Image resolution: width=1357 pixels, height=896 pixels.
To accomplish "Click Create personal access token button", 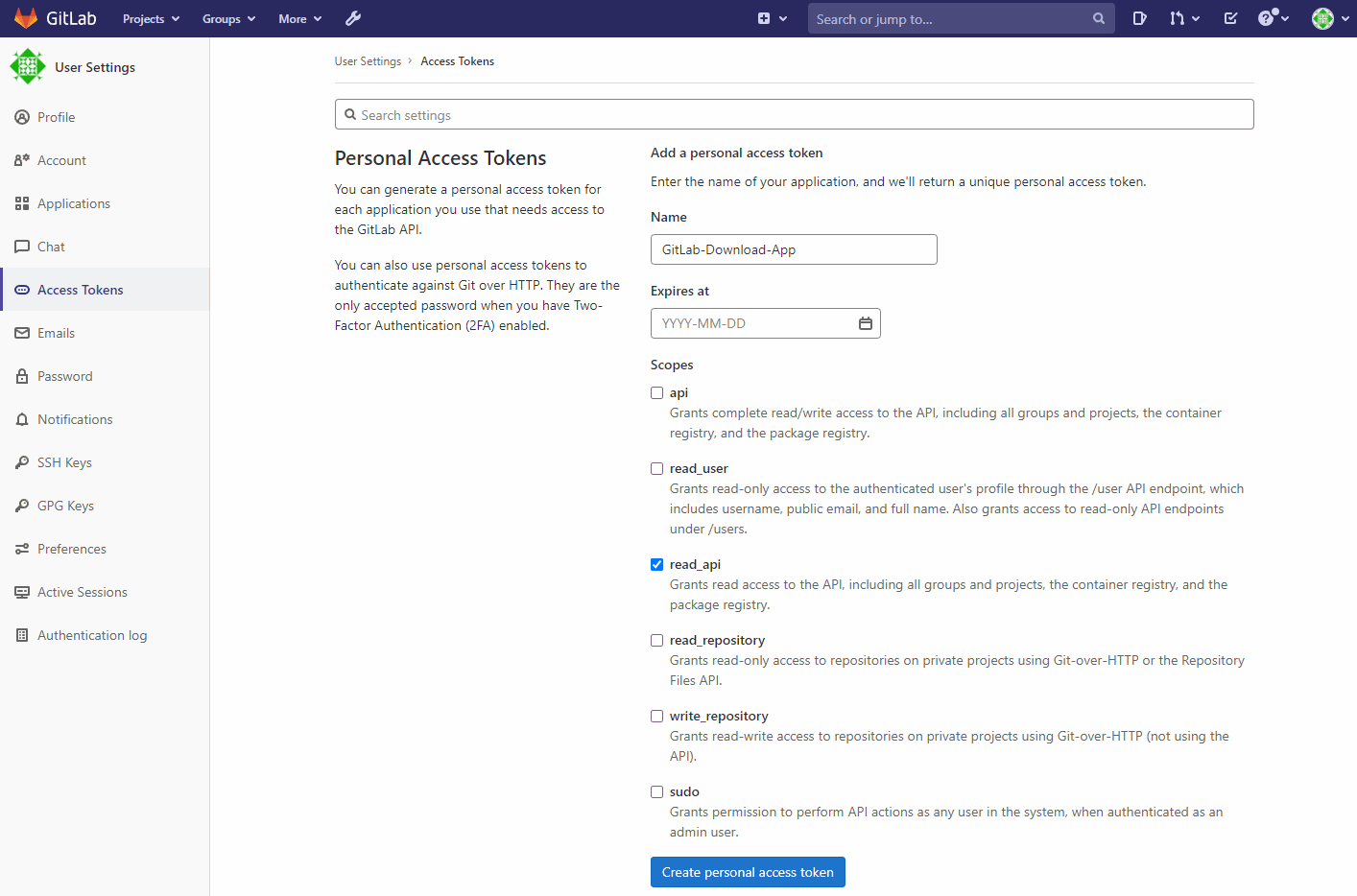I will [x=748, y=872].
